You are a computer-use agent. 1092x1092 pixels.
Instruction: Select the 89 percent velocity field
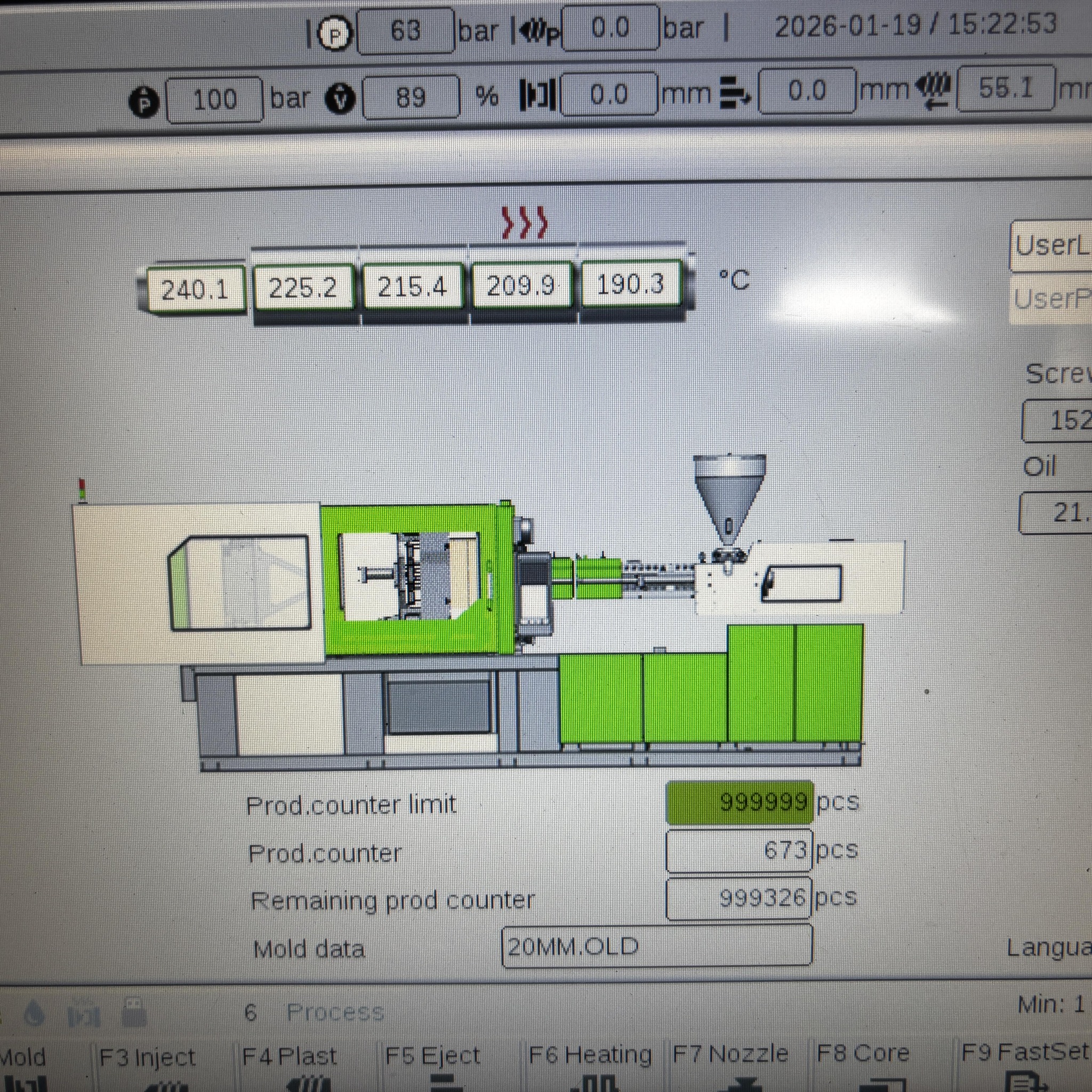tap(411, 97)
